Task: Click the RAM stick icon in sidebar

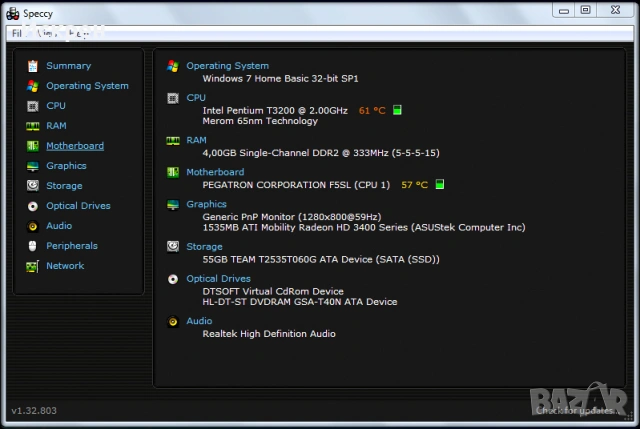Action: pyautogui.click(x=33, y=126)
